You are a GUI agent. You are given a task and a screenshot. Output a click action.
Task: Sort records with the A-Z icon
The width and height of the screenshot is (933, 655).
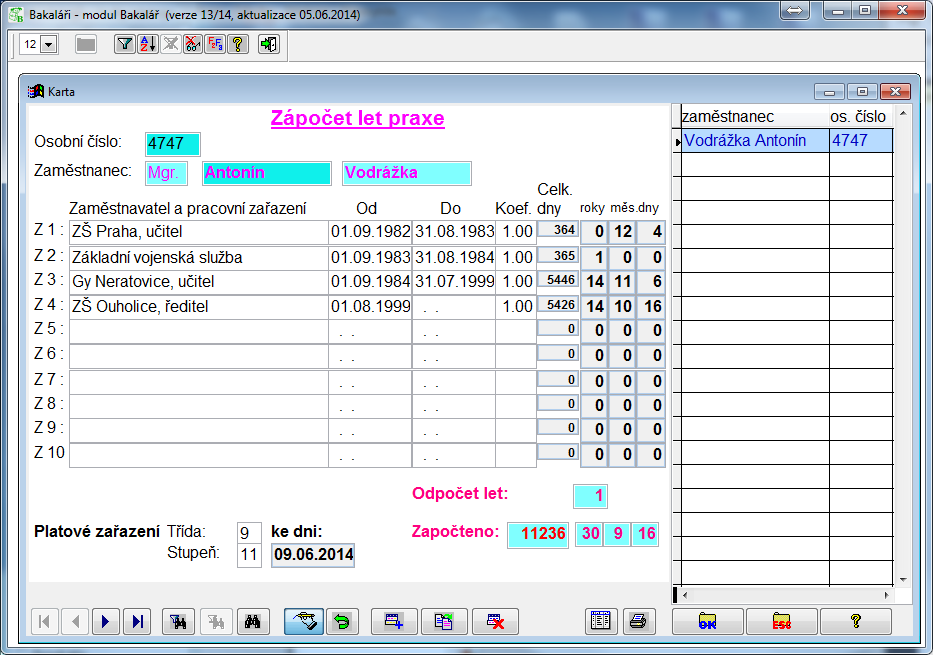click(x=147, y=44)
